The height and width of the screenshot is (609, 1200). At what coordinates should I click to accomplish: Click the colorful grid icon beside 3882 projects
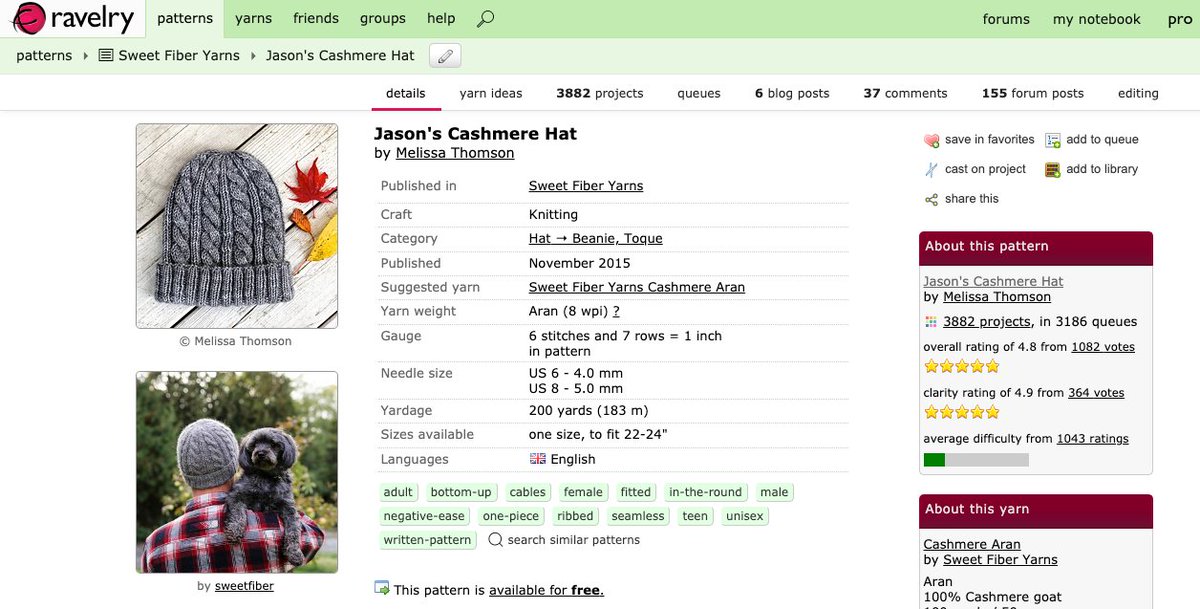tap(931, 322)
